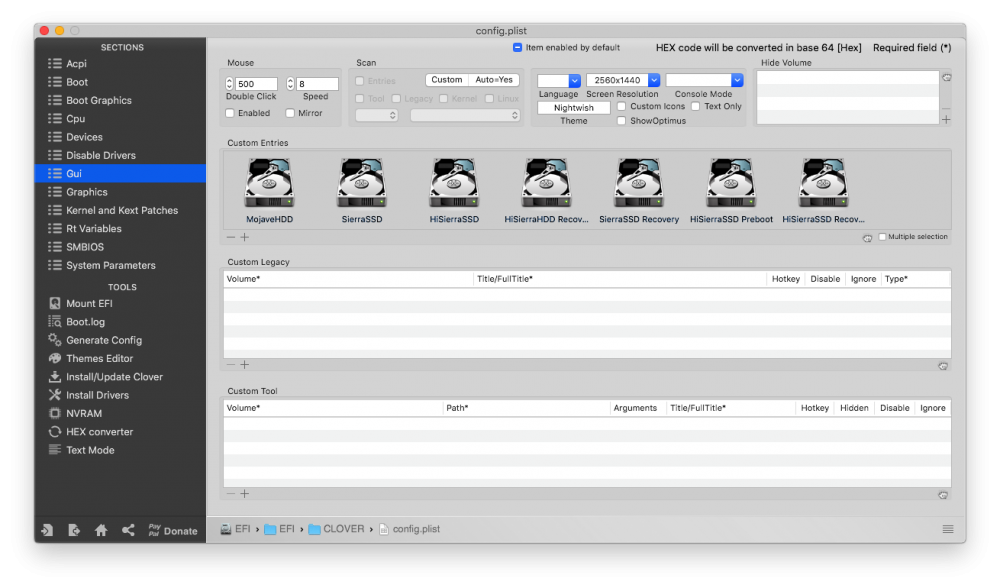Remove custom entry with minus button
The width and height of the screenshot is (1000, 588).
(x=231, y=237)
